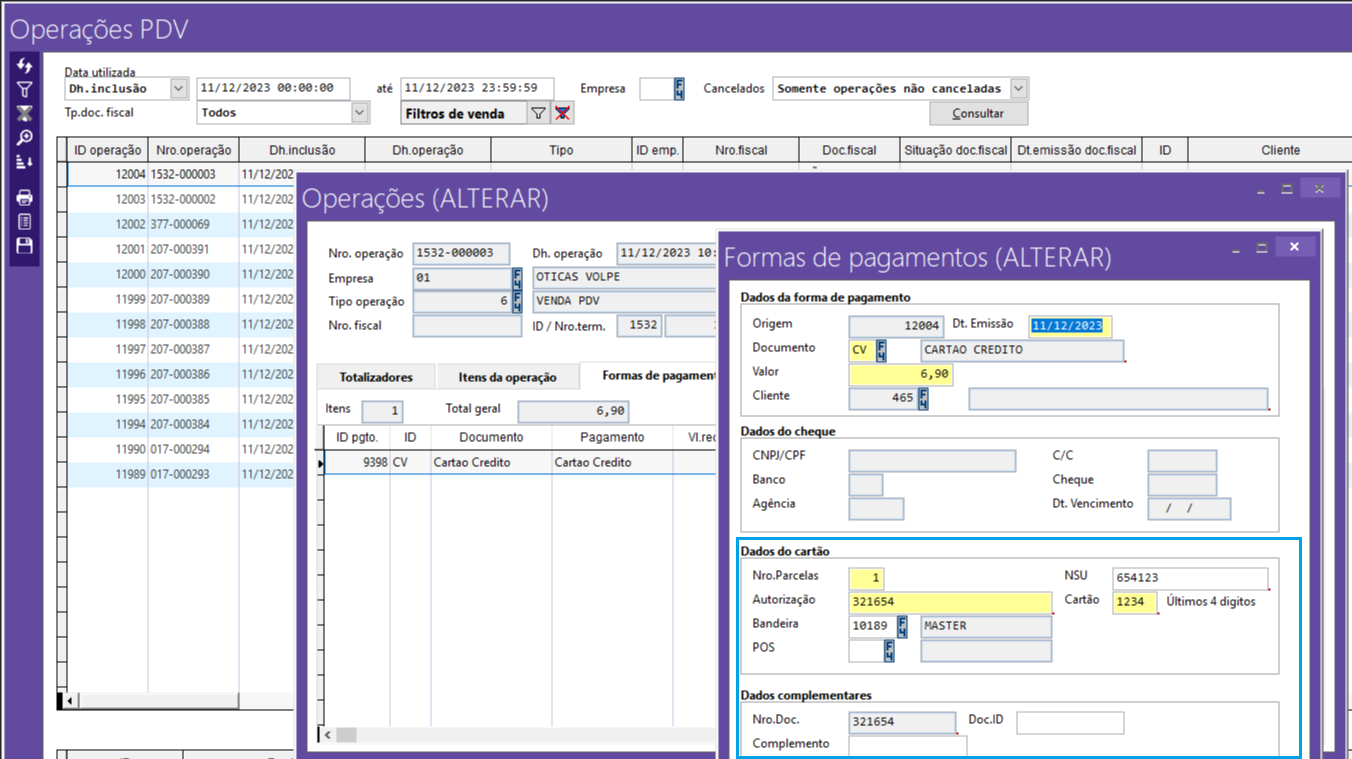
Task: Click the refresh arrows icon in left sidebar
Action: (x=25, y=66)
